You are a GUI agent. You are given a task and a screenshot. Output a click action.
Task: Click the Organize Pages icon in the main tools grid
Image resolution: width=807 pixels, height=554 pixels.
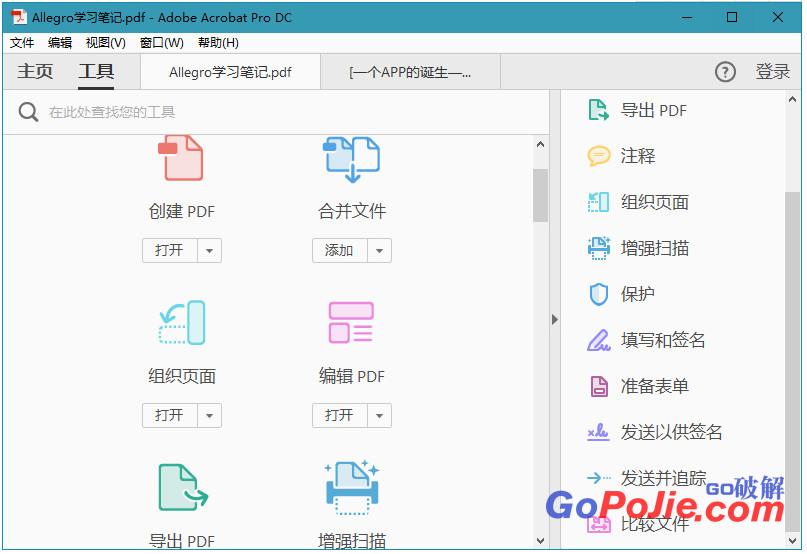[x=182, y=323]
